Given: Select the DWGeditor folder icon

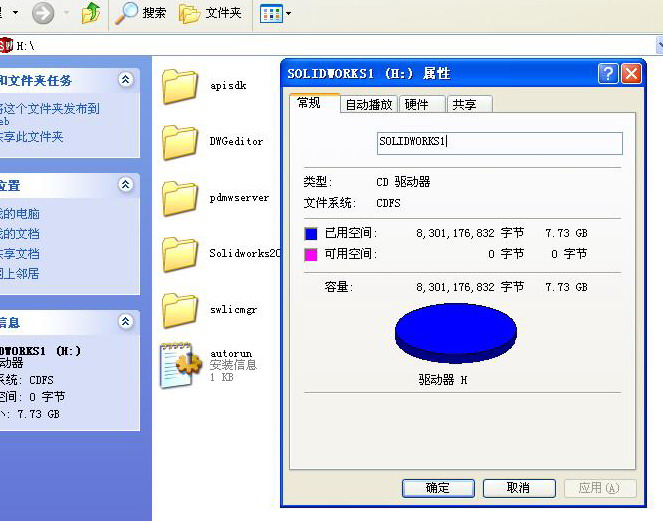Looking at the screenshot, I should pos(180,142).
